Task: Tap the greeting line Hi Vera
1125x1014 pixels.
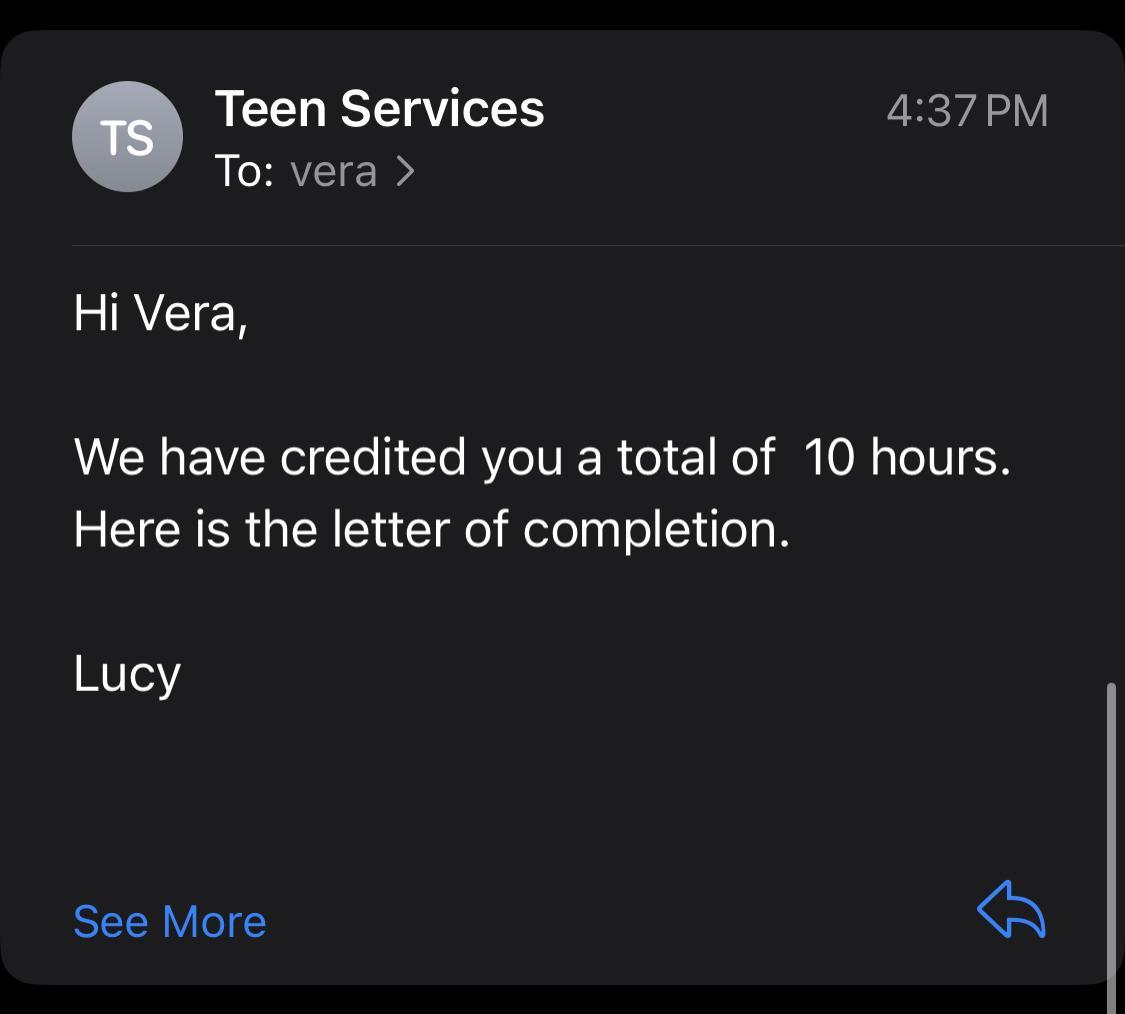Action: click(x=160, y=313)
